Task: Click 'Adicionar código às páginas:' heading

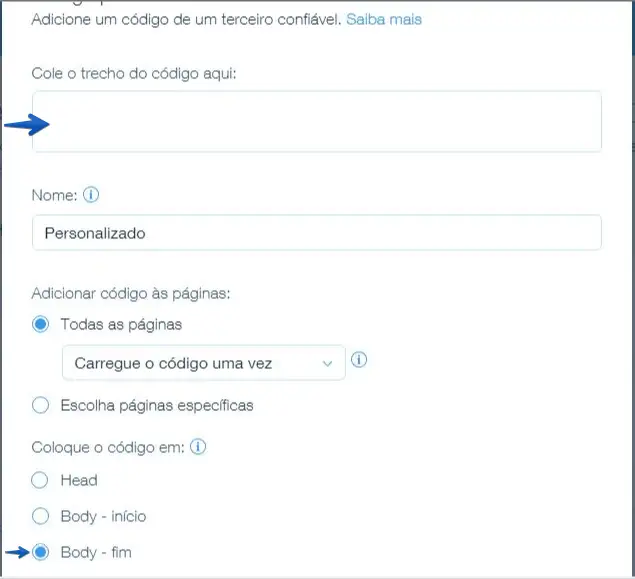Action: [x=131, y=293]
